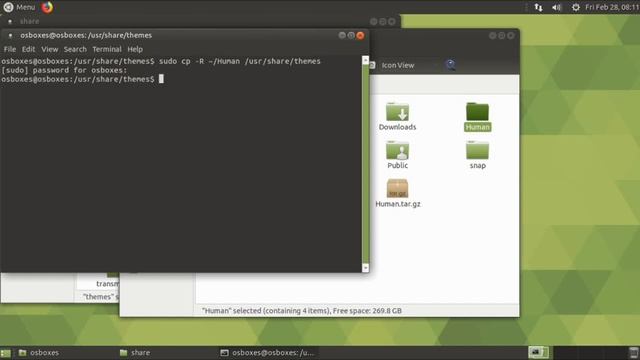Open network connections indicator

click(x=538, y=7)
